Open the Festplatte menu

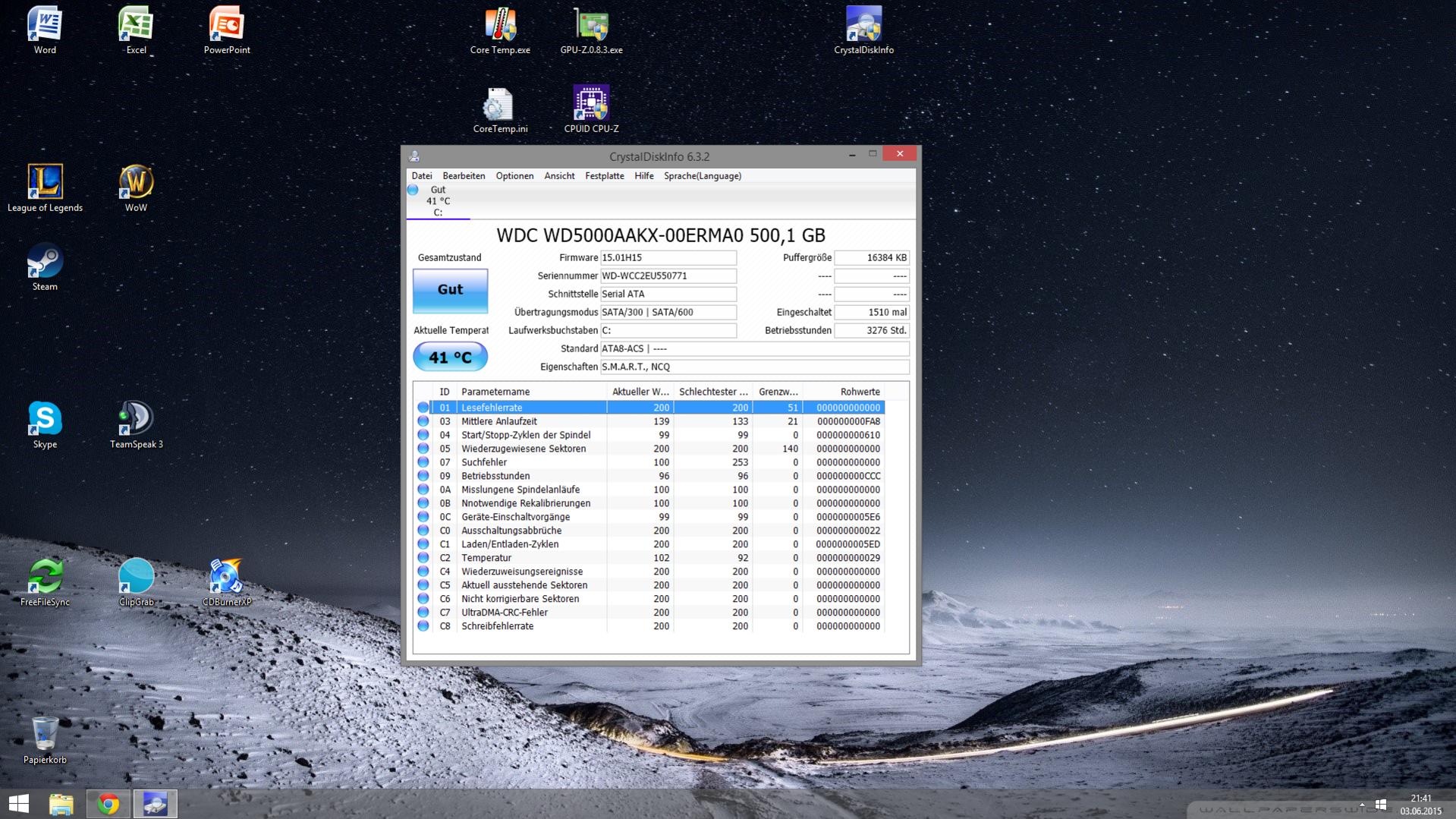(605, 176)
